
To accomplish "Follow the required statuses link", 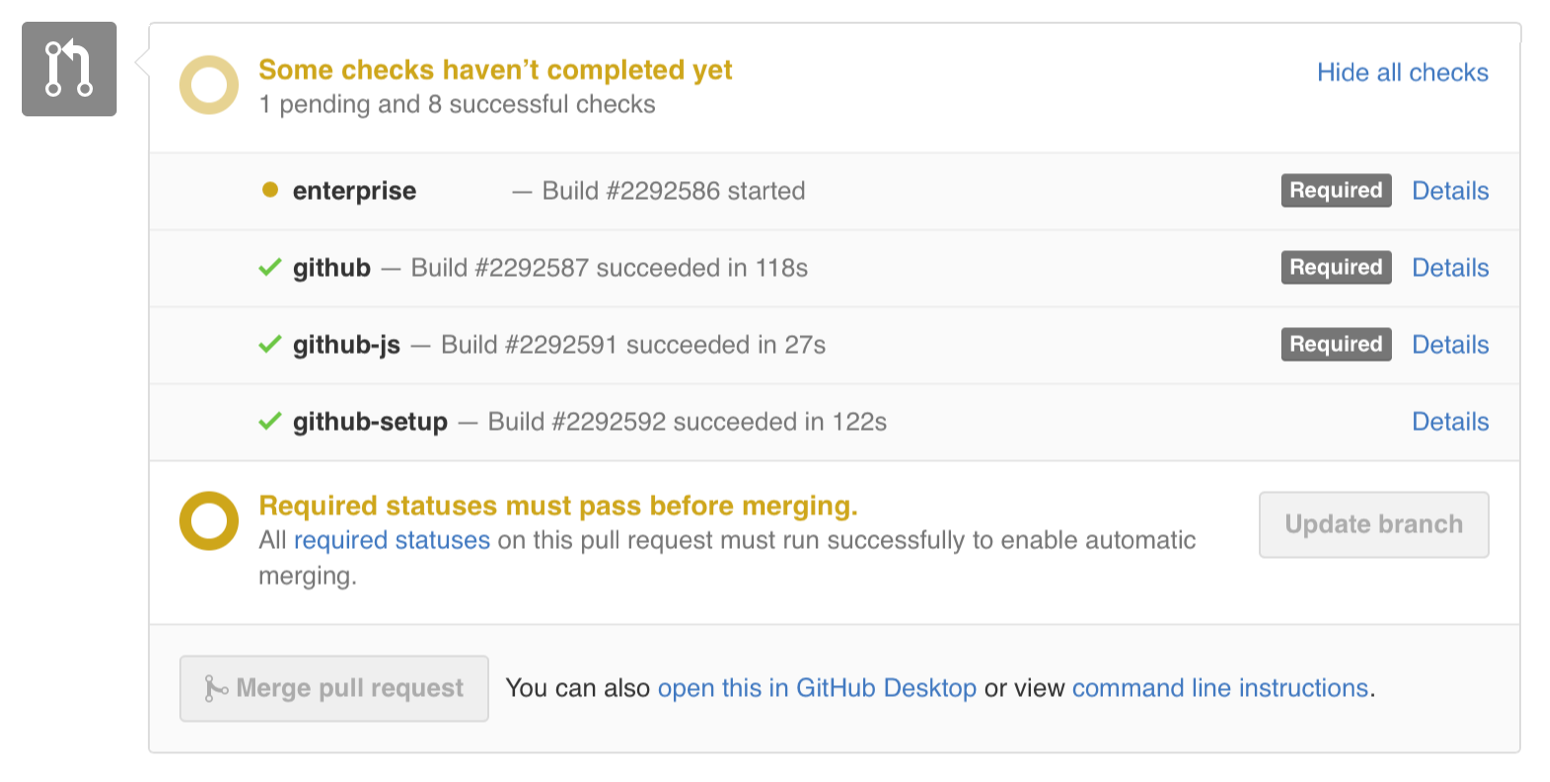I will pos(392,541).
